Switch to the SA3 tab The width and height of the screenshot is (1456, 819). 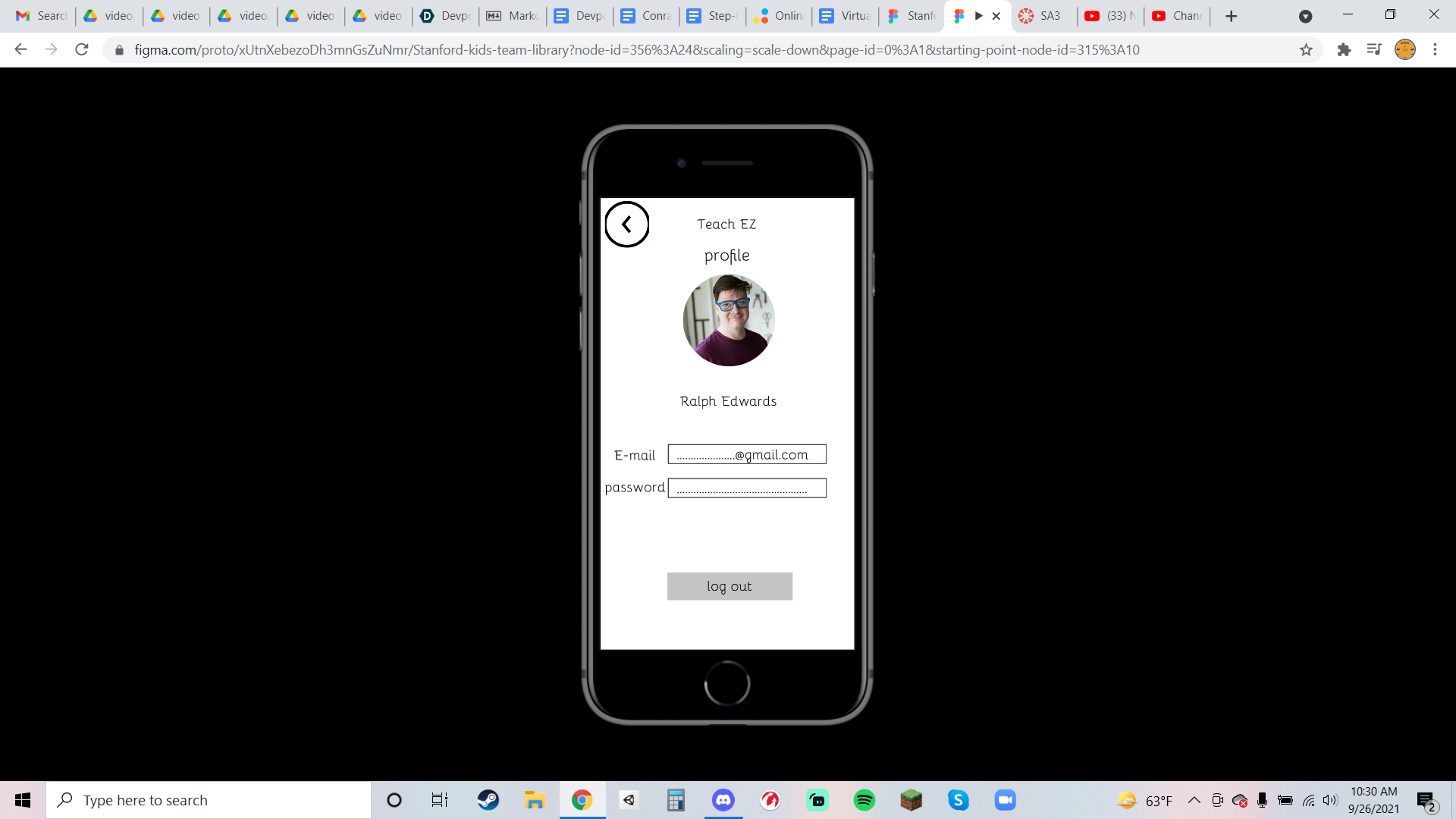point(1043,16)
